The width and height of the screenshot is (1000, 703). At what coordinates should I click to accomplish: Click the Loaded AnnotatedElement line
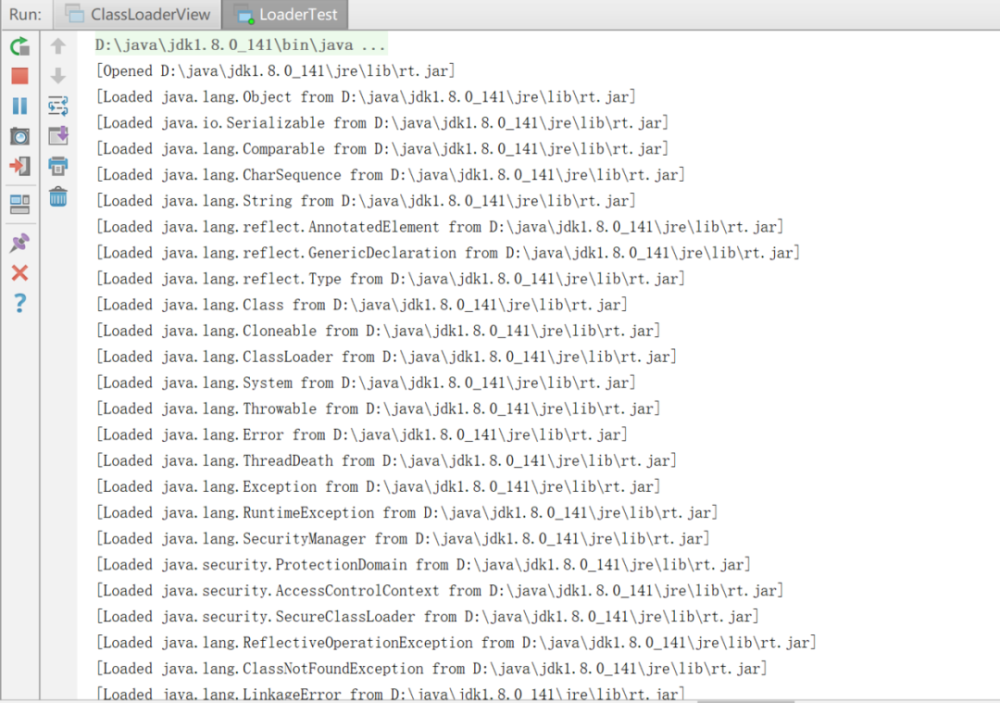click(439, 227)
